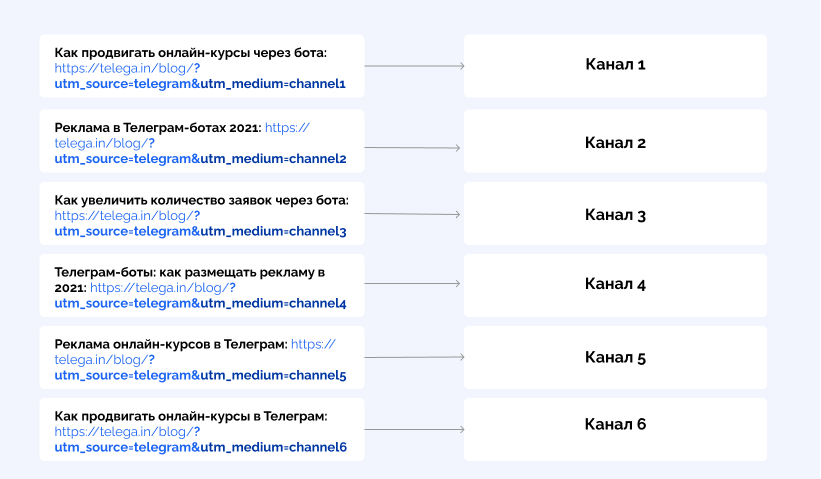Select the Канал 5 box
Viewport: 821px width, 479px height.
click(x=615, y=358)
